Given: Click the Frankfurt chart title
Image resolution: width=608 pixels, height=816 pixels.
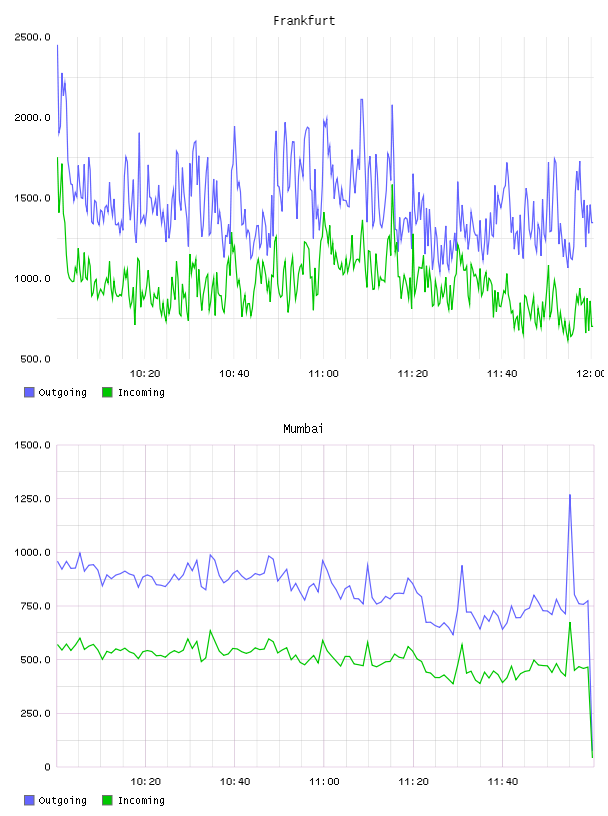Looking at the screenshot, I should (304, 21).
